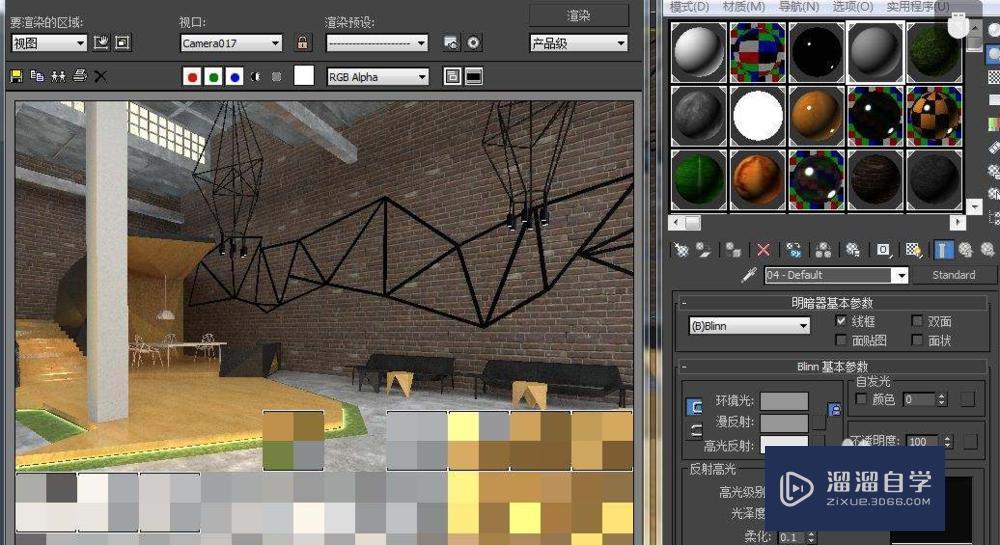Click the edit region hand icon
The image size is (1000, 545).
pyautogui.click(x=101, y=43)
